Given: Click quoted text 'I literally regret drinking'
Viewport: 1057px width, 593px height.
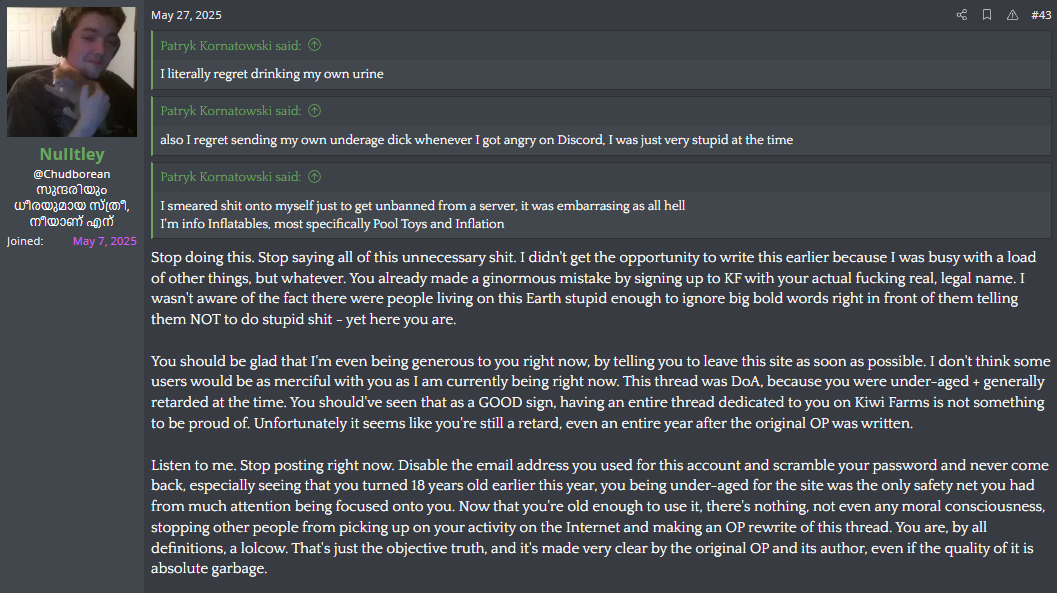Looking at the screenshot, I should 272,74.
